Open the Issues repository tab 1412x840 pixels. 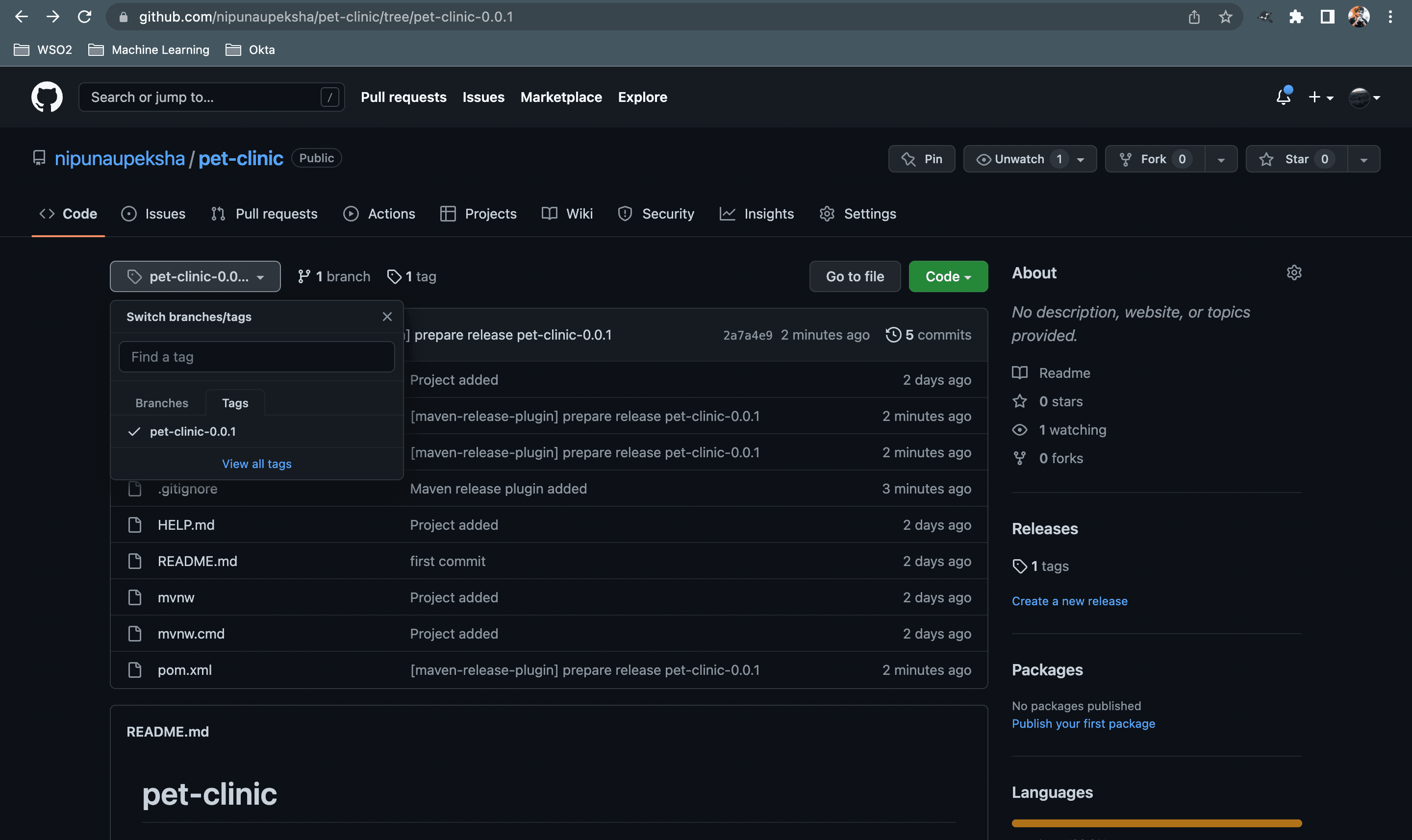pyautogui.click(x=153, y=213)
